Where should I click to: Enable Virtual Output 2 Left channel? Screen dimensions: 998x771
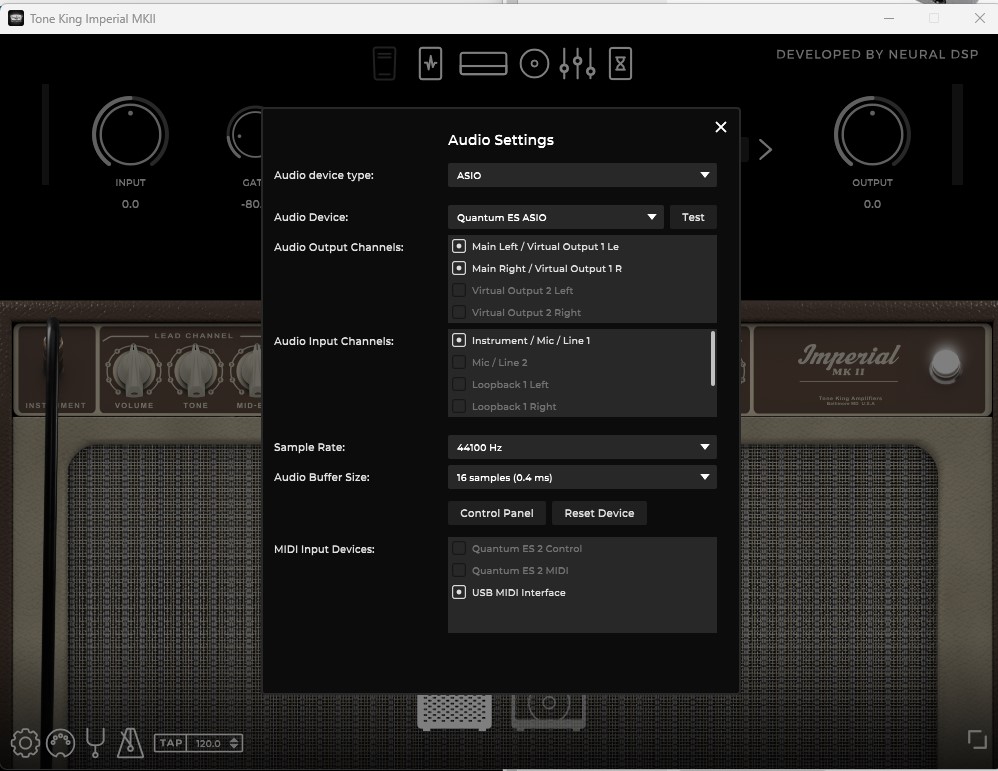[x=458, y=290]
